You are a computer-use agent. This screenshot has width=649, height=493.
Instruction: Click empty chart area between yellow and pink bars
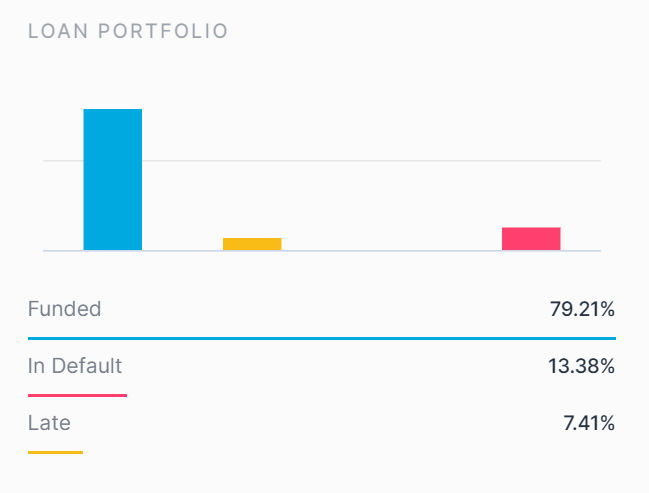point(392,207)
